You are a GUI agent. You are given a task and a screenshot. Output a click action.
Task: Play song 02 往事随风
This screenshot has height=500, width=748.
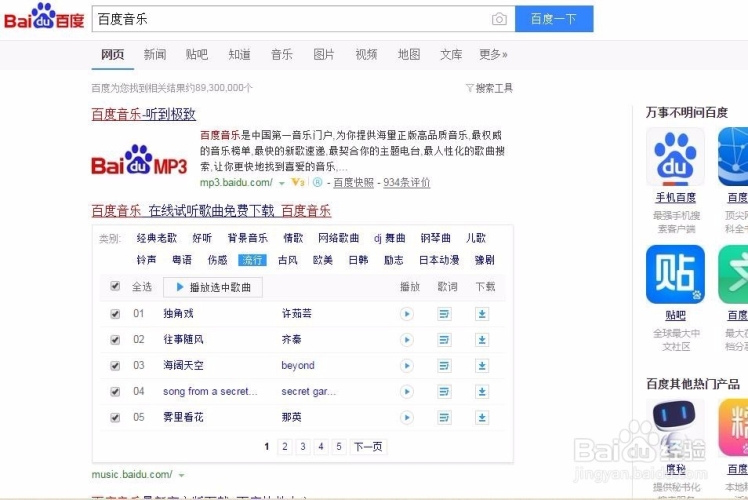pos(406,340)
